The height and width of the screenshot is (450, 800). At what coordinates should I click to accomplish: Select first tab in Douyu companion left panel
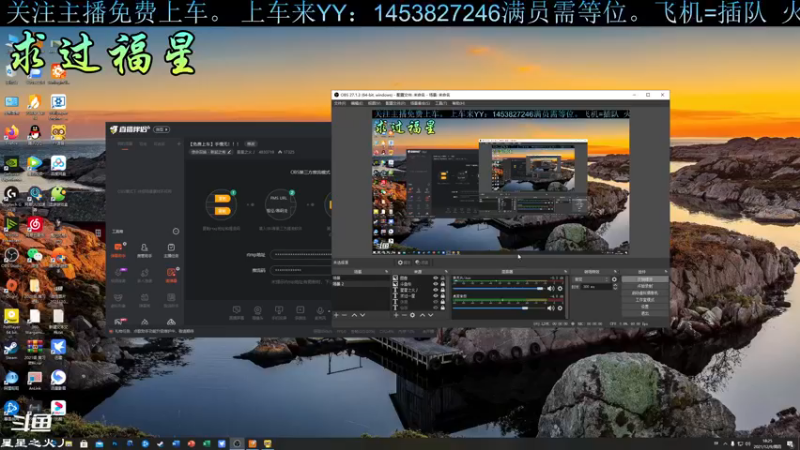[125, 144]
